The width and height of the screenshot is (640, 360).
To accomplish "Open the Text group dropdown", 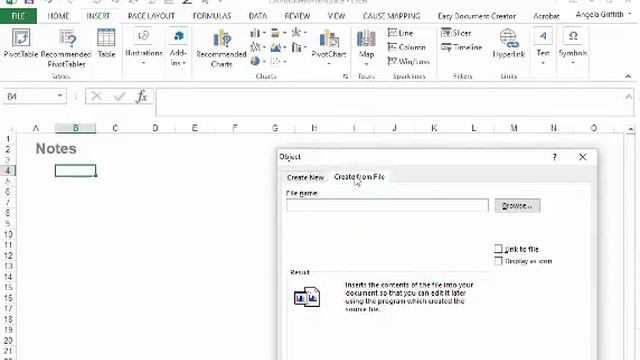I will click(543, 47).
